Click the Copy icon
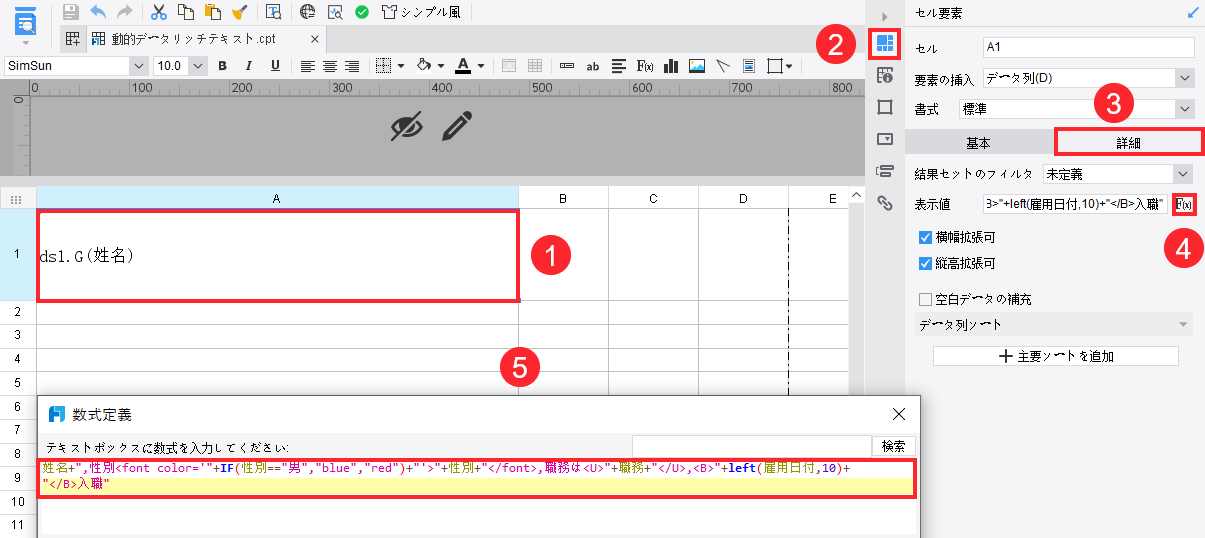This screenshot has height=538, width=1205. pos(185,12)
